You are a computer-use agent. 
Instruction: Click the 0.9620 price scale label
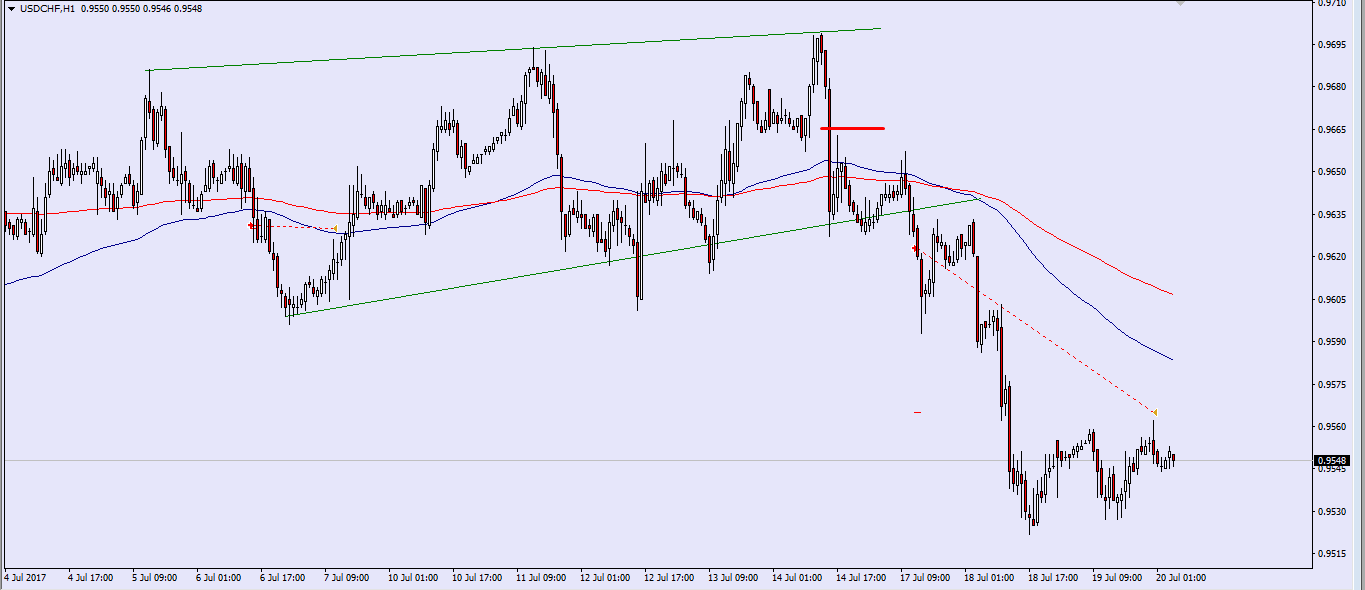1332,257
